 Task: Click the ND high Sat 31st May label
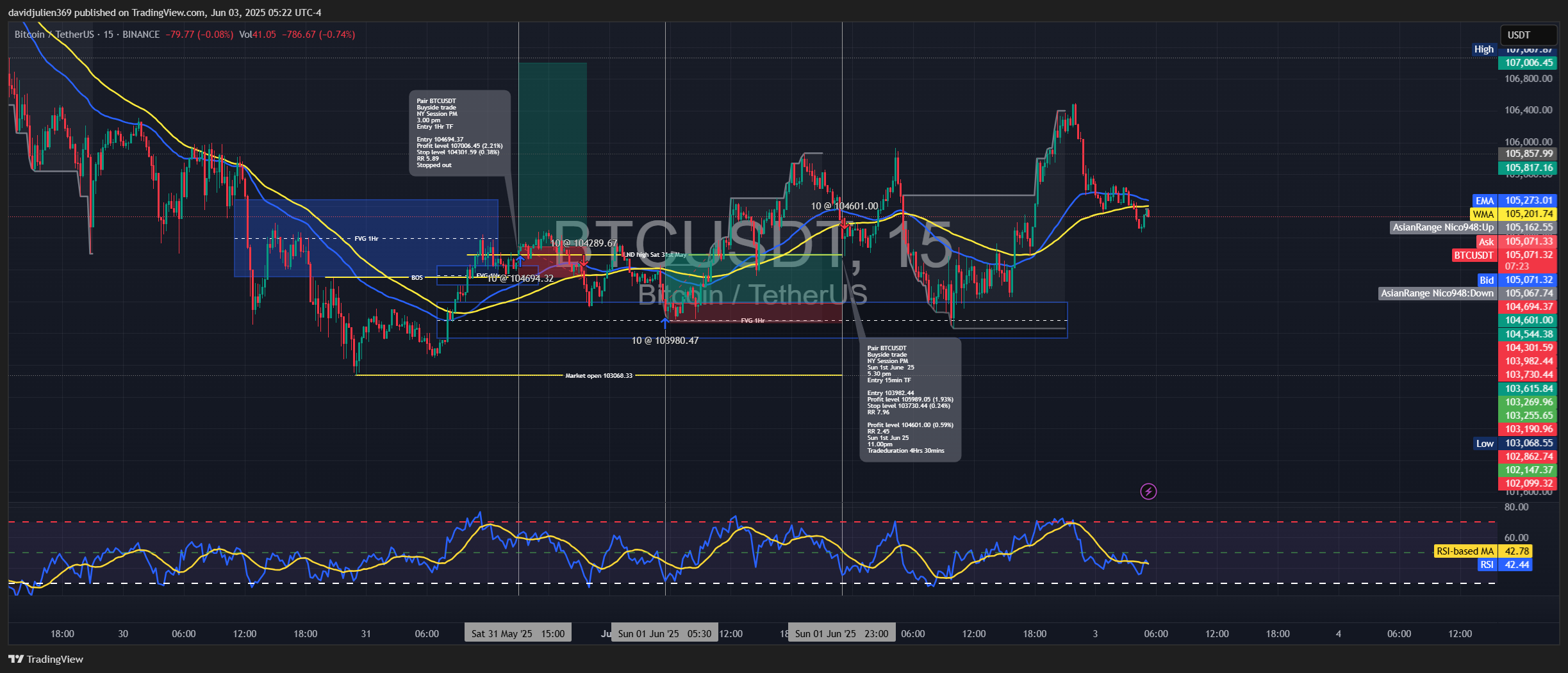pos(656,255)
